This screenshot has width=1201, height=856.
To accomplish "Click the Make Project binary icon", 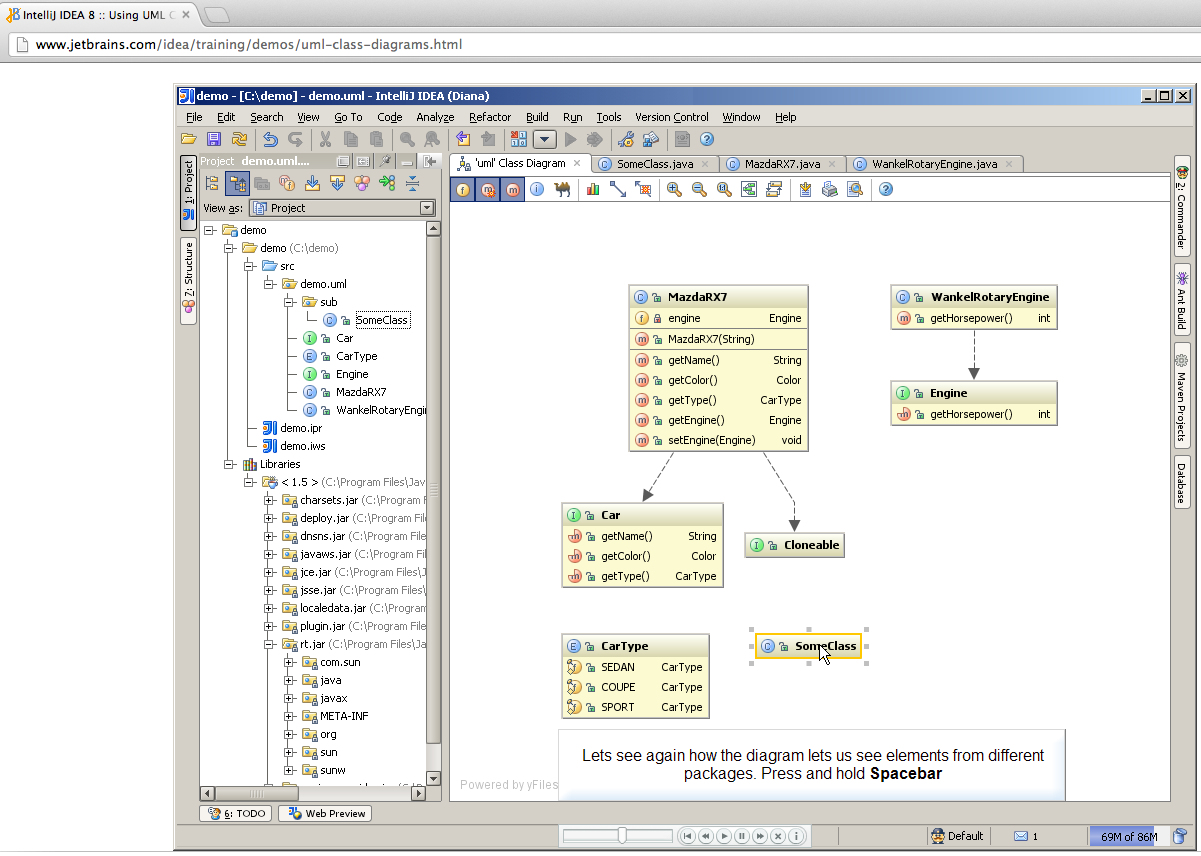I will (518, 140).
